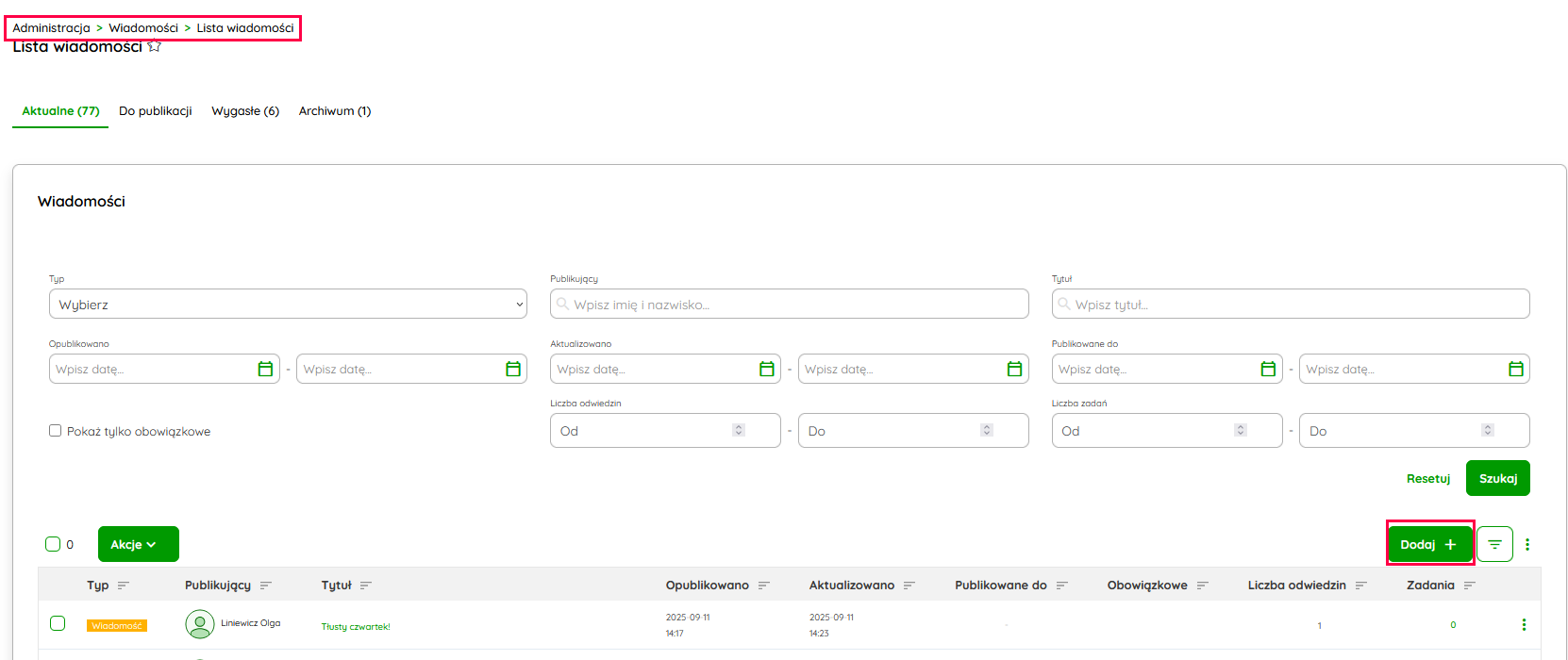Image resolution: width=1568 pixels, height=660 pixels.
Task: Select the Tłusty czwartek row checkbox
Action: 58,624
